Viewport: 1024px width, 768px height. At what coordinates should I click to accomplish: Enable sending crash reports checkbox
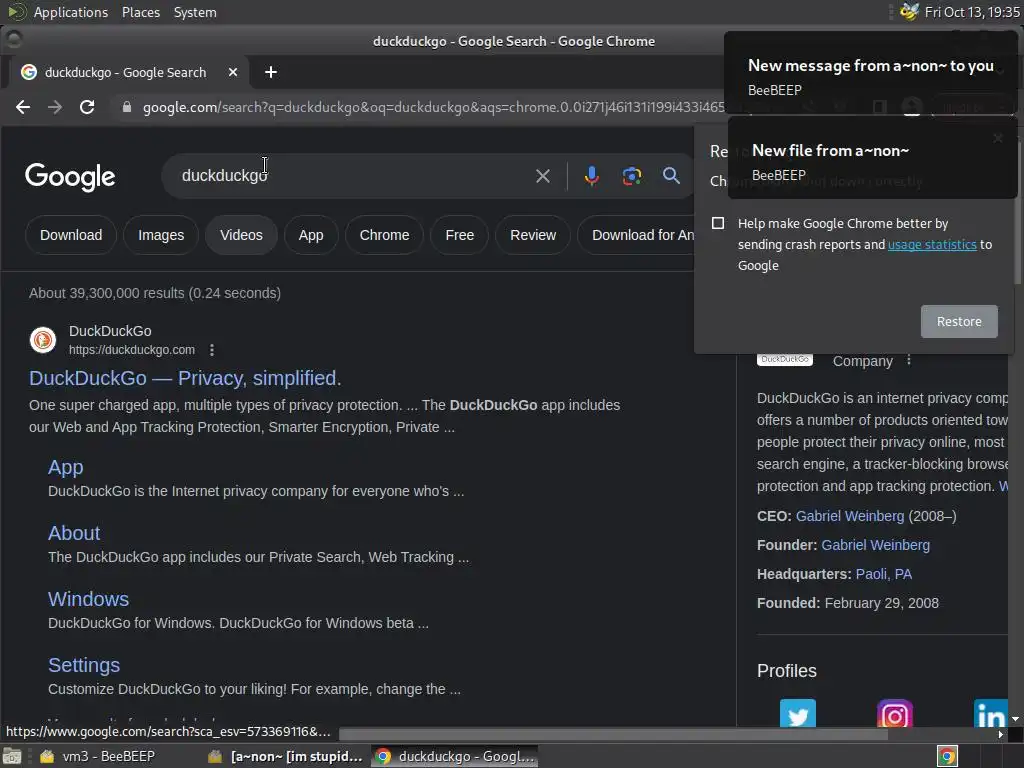point(718,223)
